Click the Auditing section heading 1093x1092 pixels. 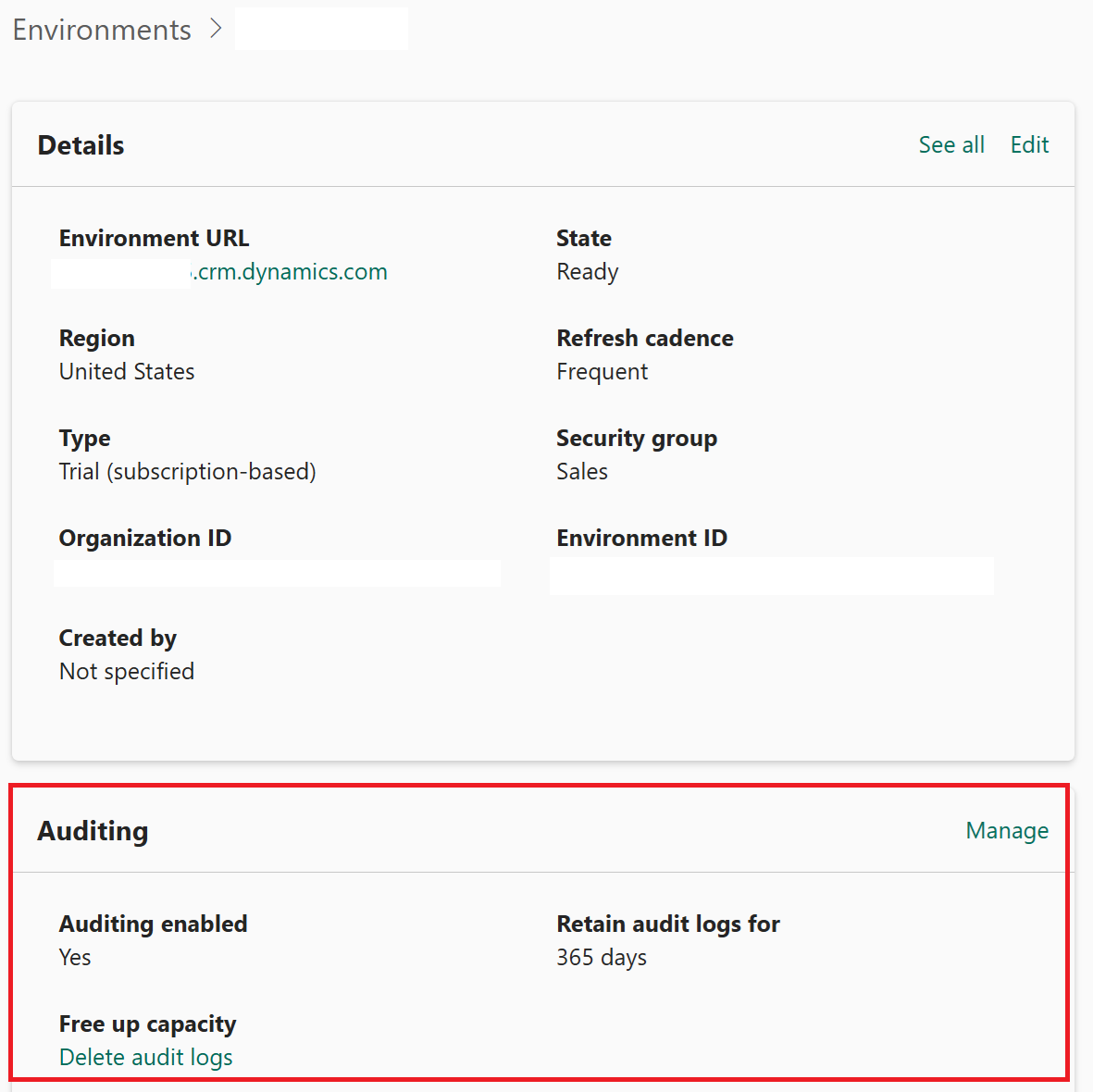[93, 831]
